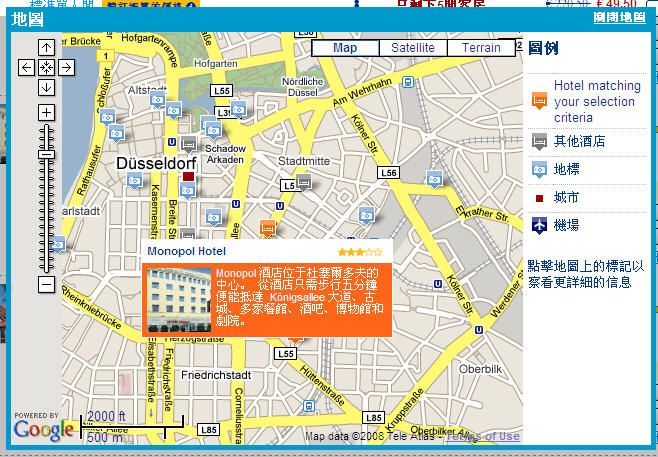
Task: Click U-Bahn icon at Kölner Str. and Kruppstraße
Action: 479,330
